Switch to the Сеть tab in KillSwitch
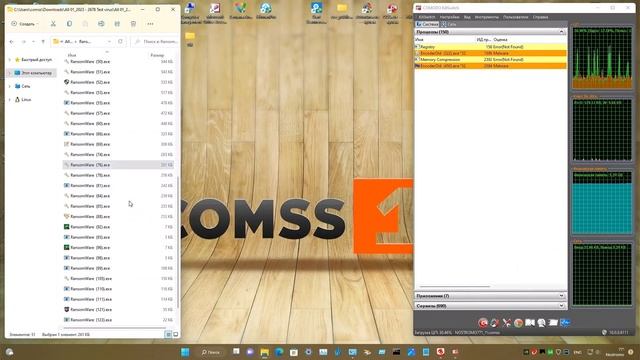 (x=449, y=24)
